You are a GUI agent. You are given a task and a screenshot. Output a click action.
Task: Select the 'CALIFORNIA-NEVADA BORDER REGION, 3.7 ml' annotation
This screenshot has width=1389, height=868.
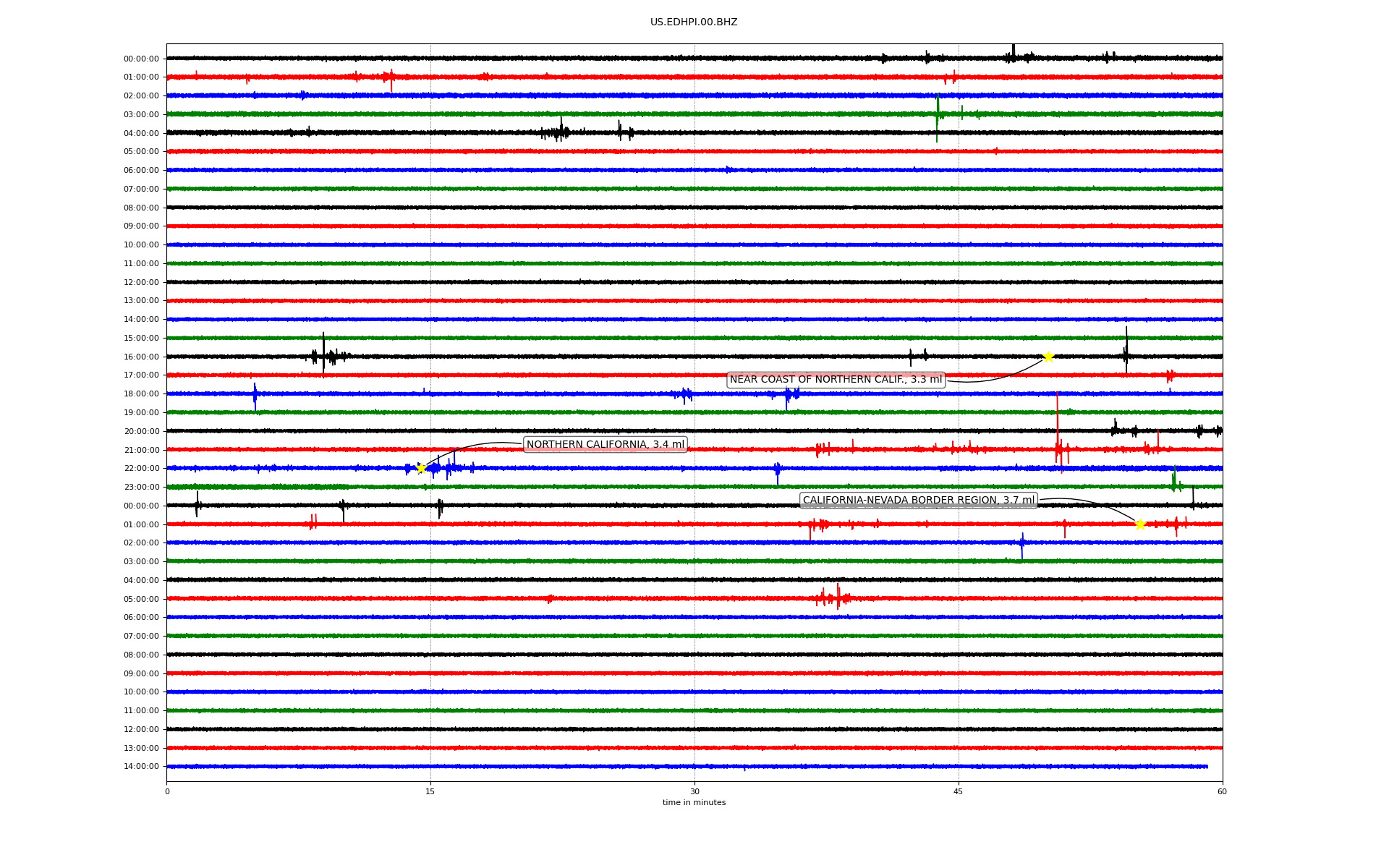[x=919, y=501]
